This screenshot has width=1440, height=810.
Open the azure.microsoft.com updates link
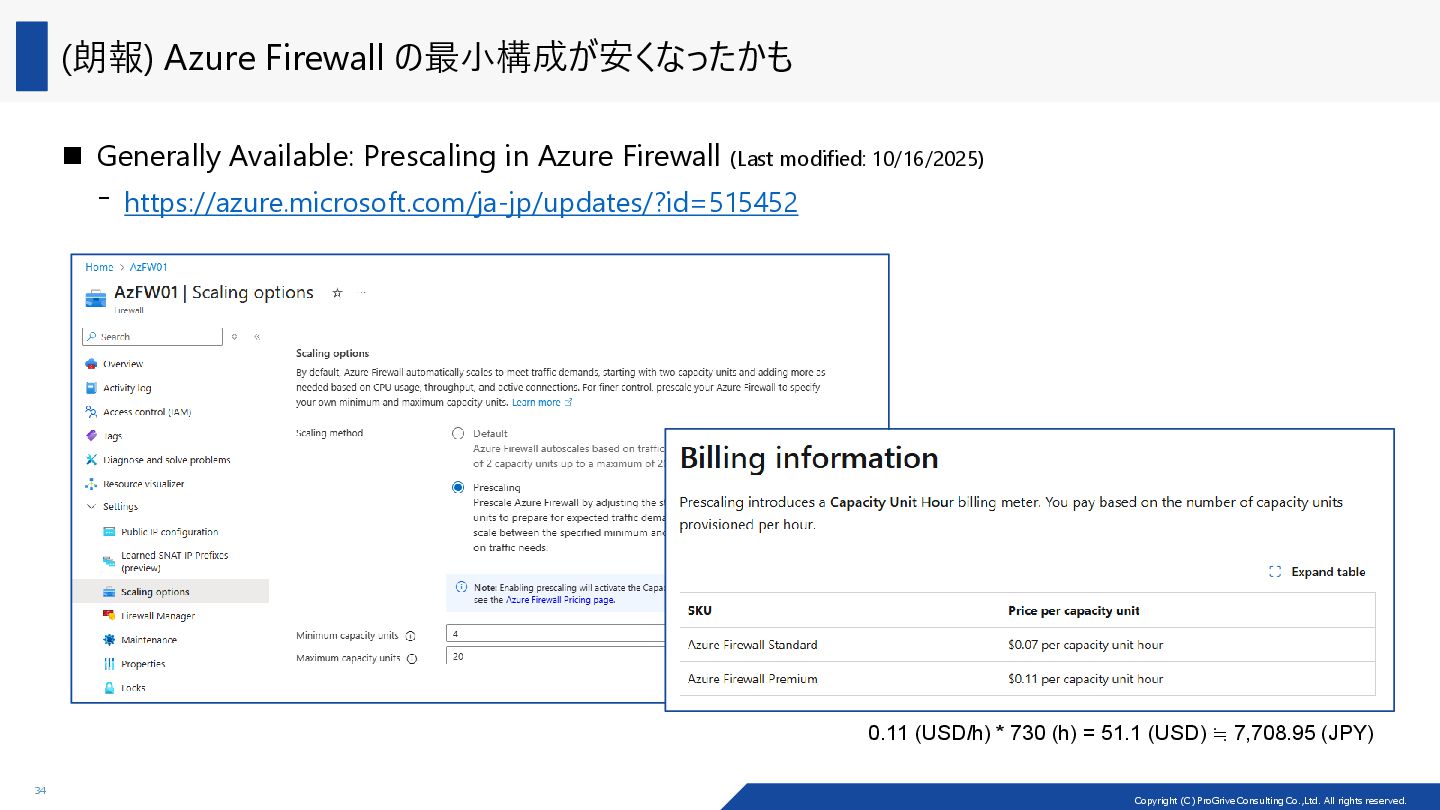pos(461,203)
